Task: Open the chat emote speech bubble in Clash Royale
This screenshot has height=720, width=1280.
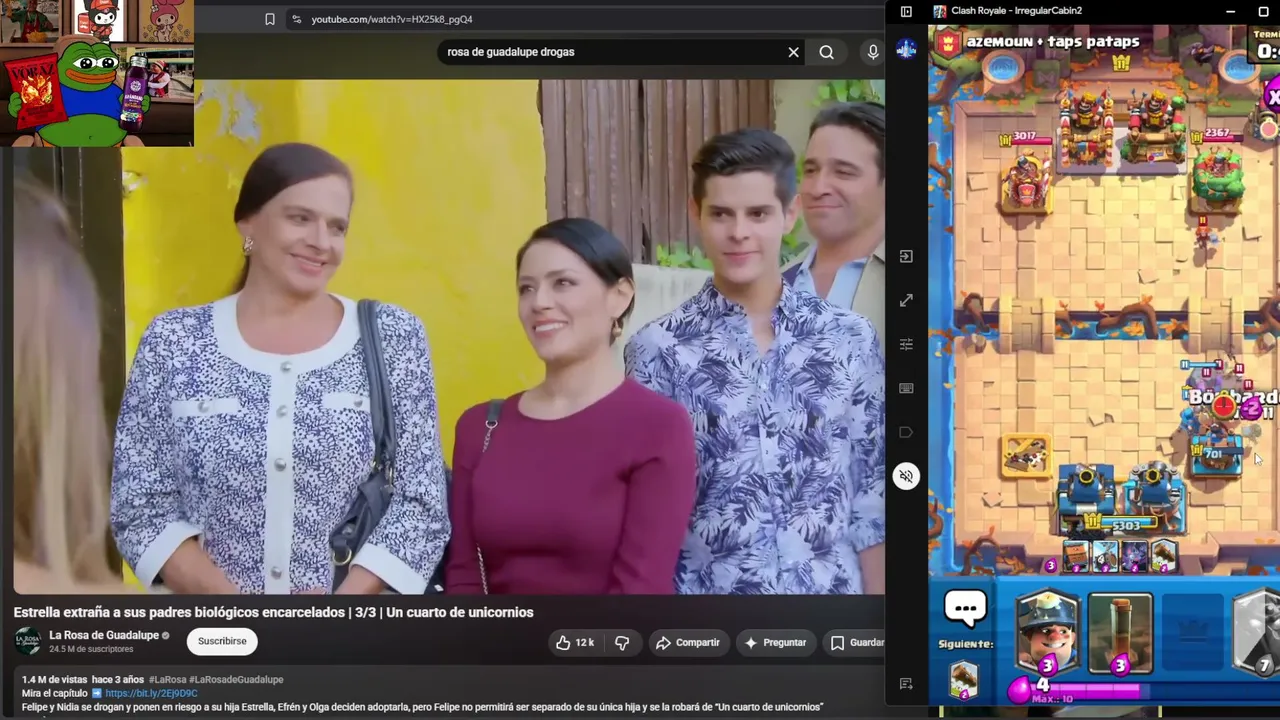Action: 966,608
